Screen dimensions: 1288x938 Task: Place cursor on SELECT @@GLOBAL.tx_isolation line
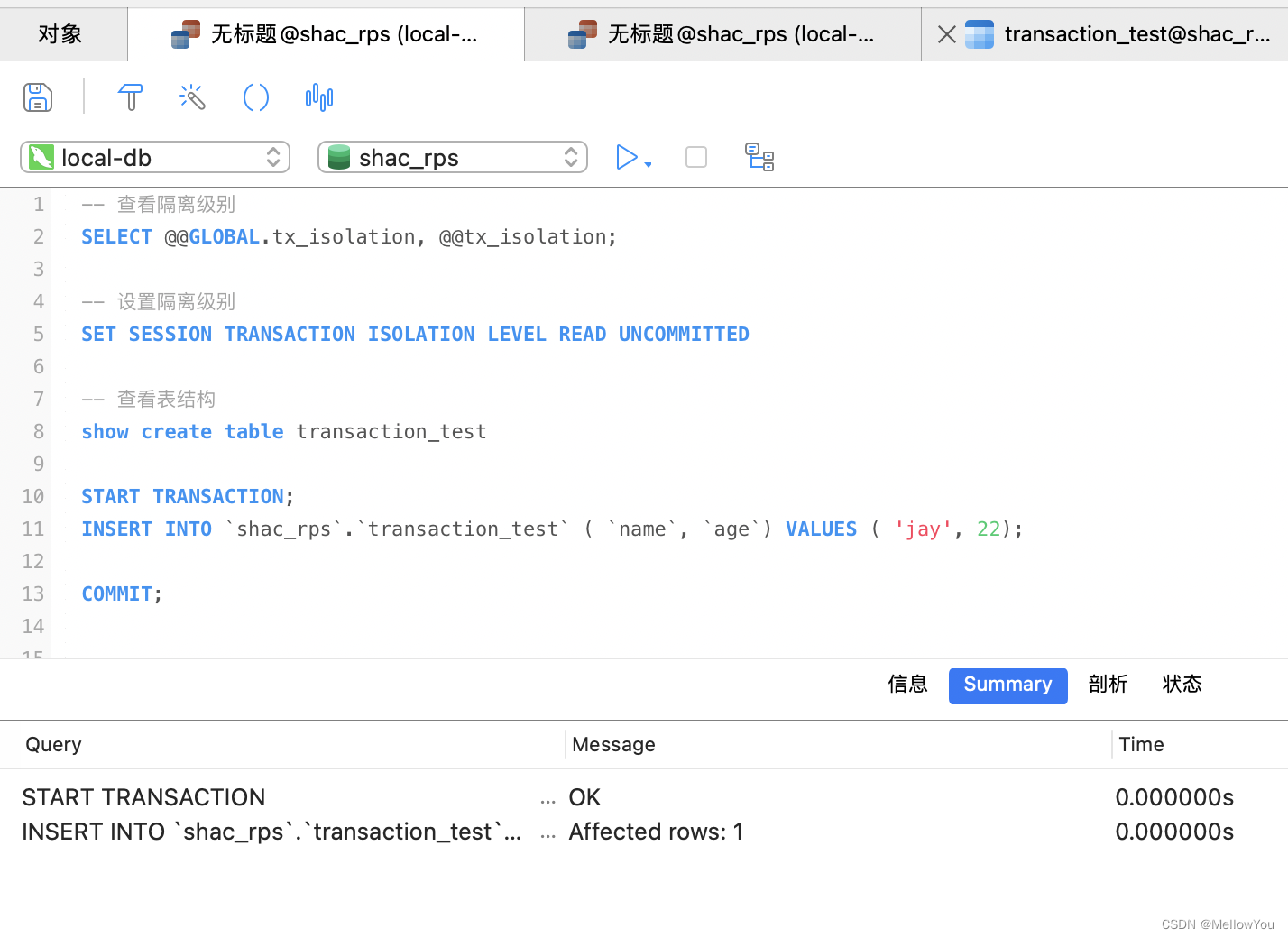pyautogui.click(x=349, y=237)
